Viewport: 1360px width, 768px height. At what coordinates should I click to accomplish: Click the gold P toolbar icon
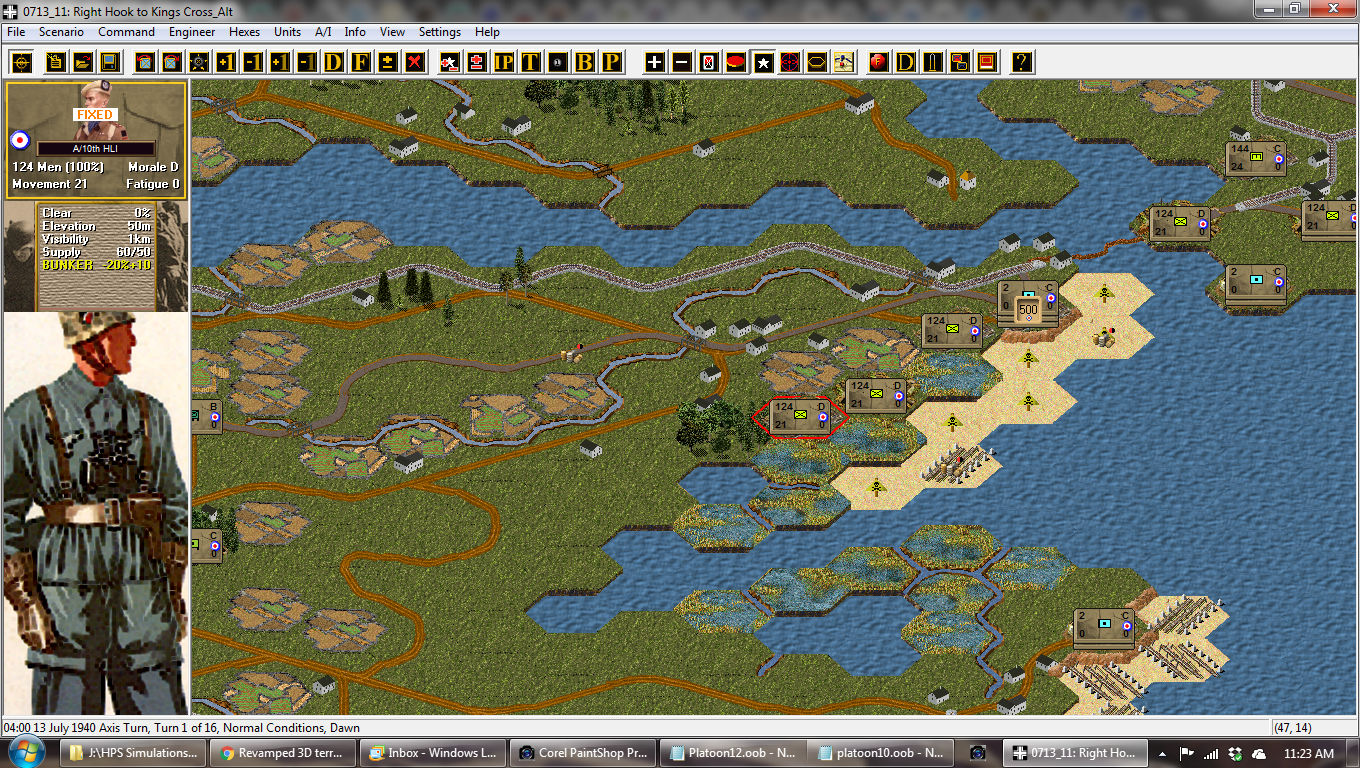tap(611, 62)
